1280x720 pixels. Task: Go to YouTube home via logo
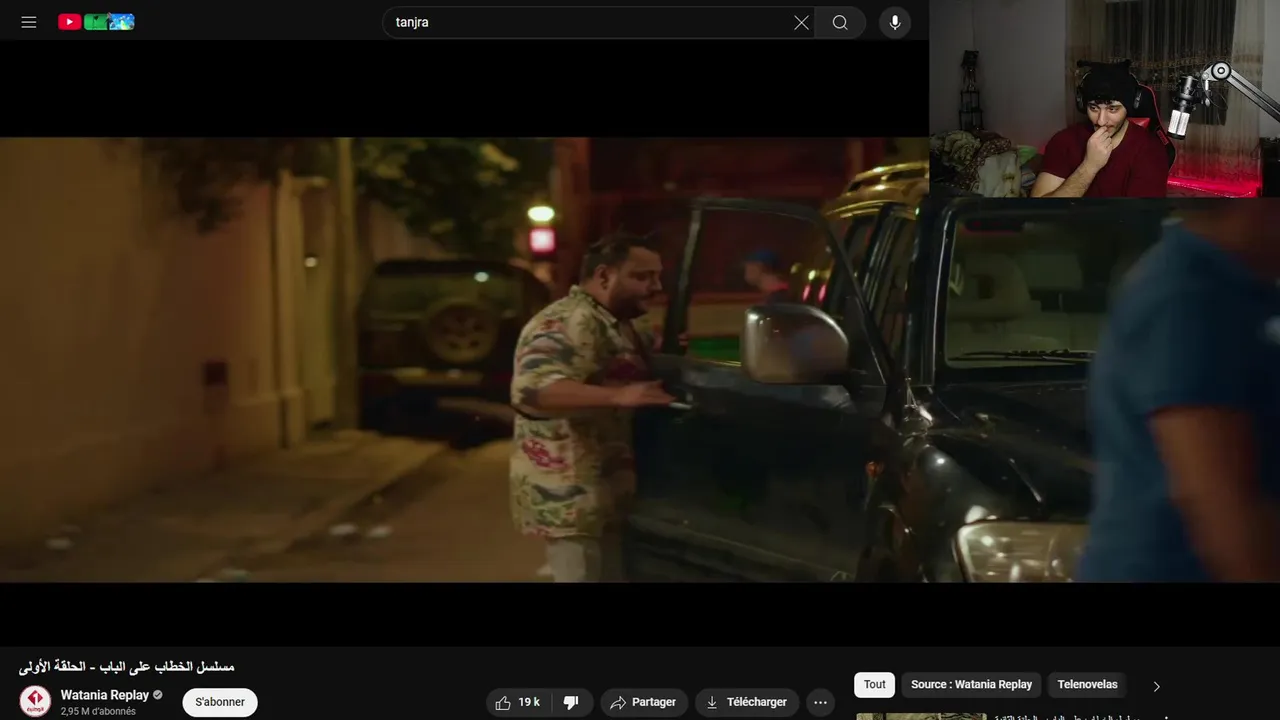pyautogui.click(x=96, y=22)
